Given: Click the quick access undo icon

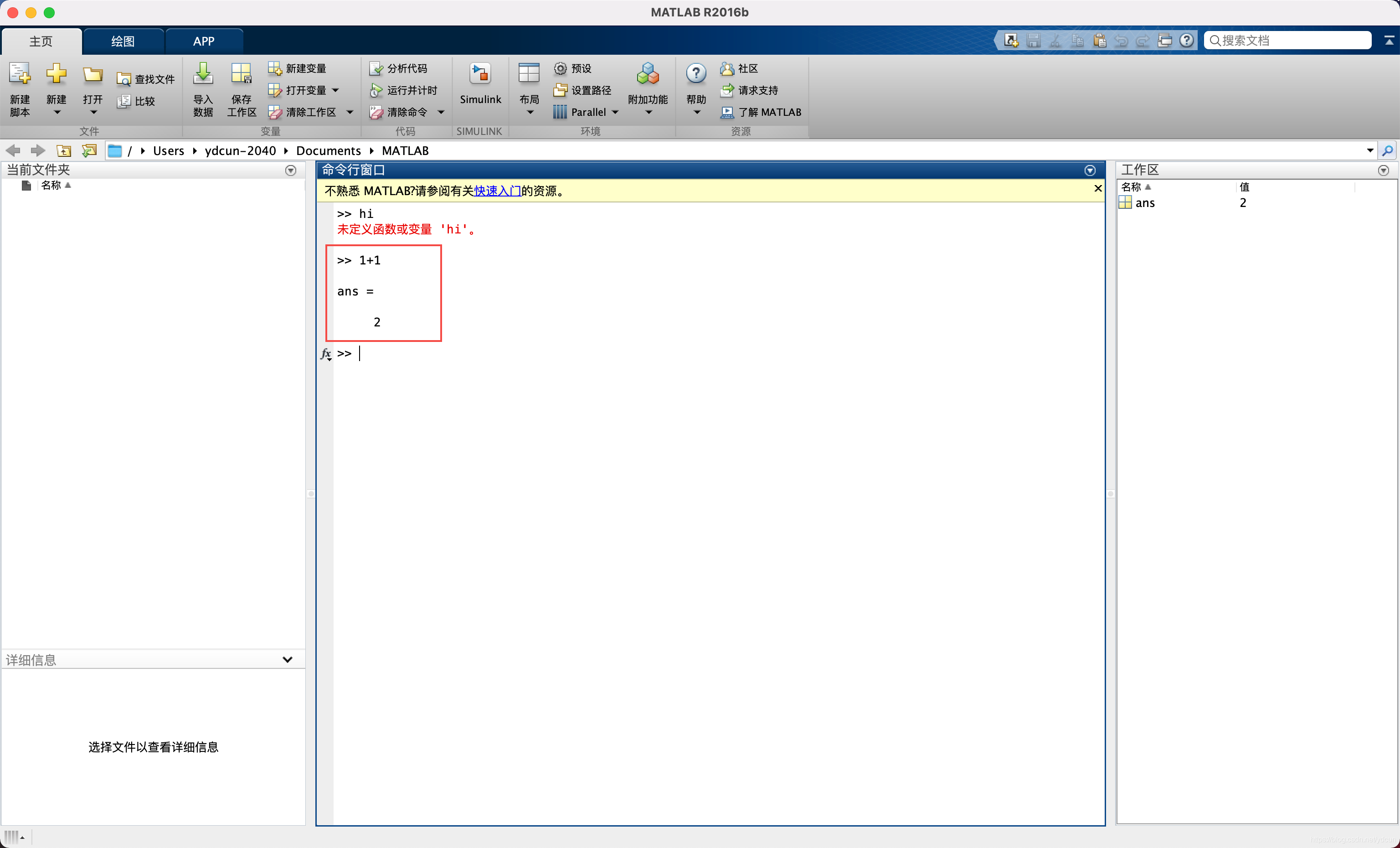Looking at the screenshot, I should coord(1121,41).
